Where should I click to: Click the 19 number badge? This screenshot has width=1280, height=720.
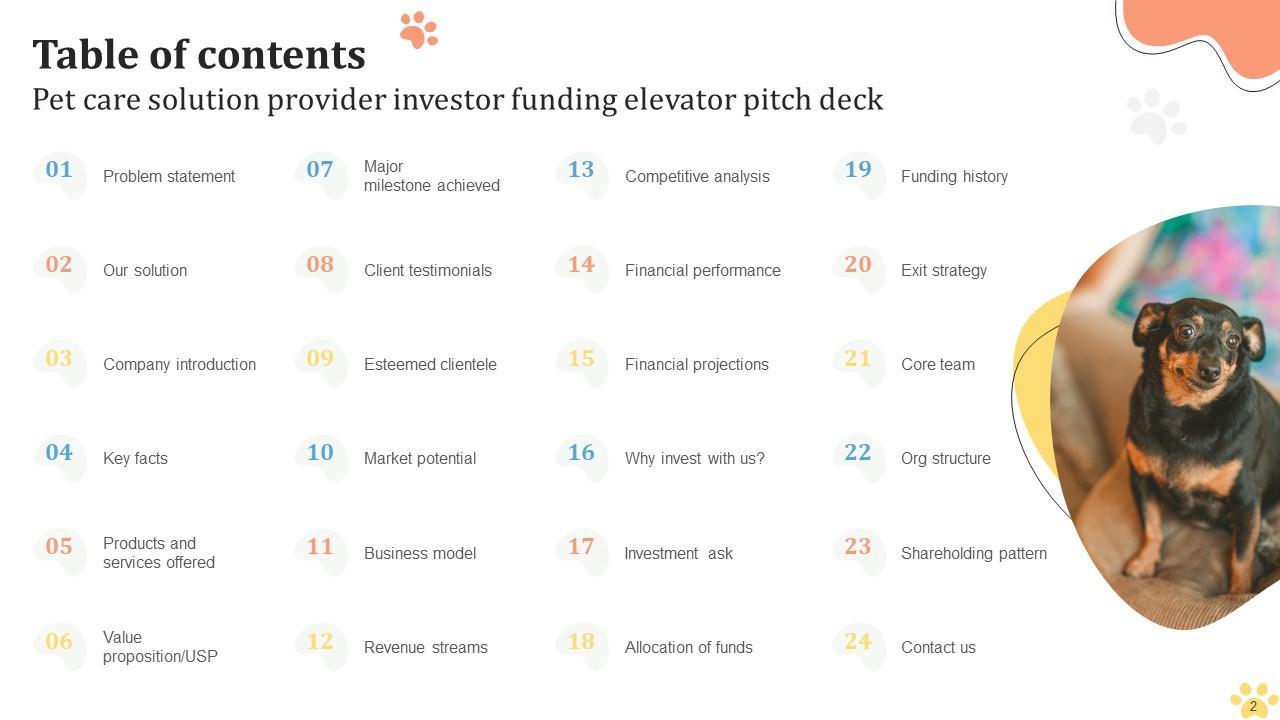[x=858, y=170]
